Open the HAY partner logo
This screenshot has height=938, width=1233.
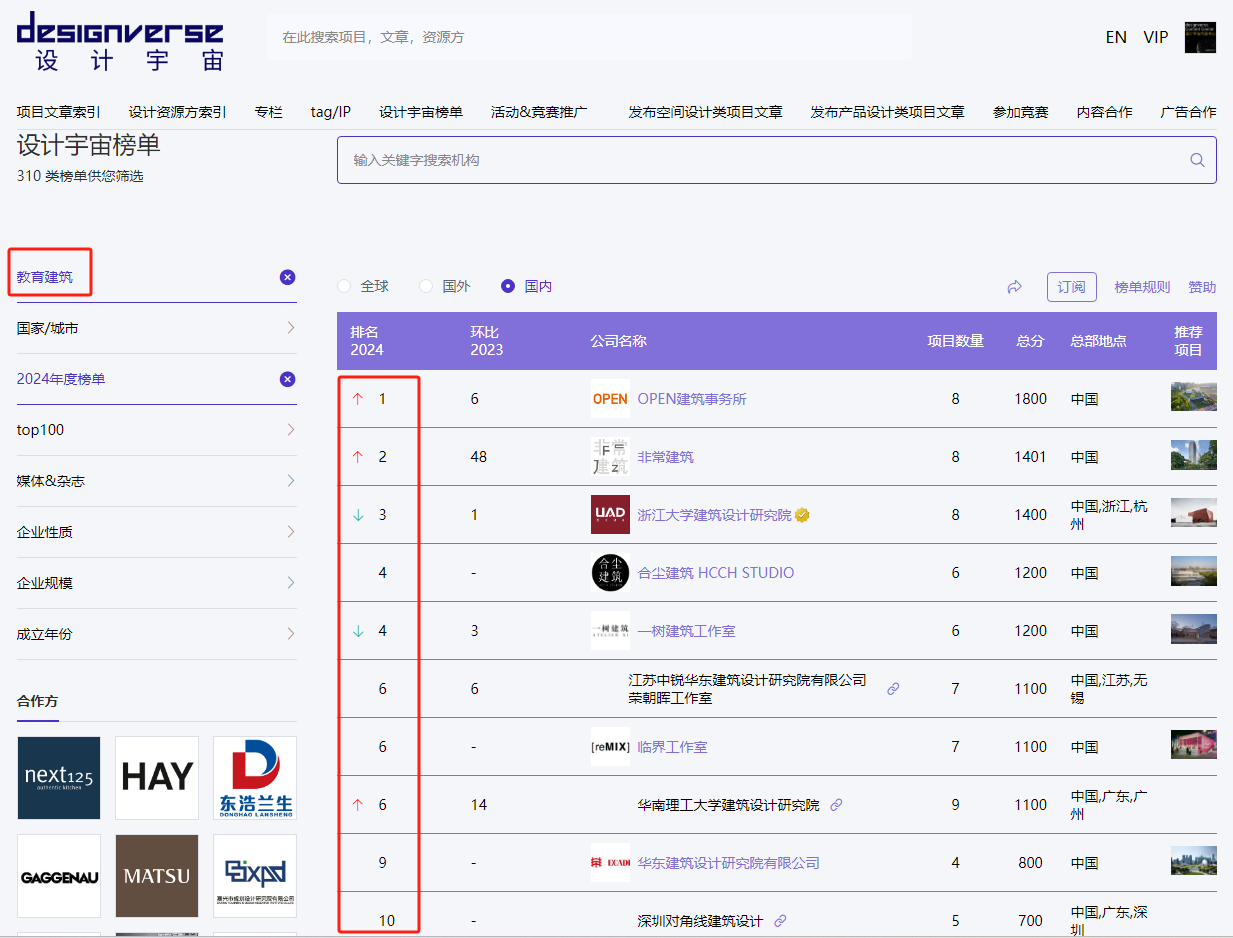(x=157, y=778)
